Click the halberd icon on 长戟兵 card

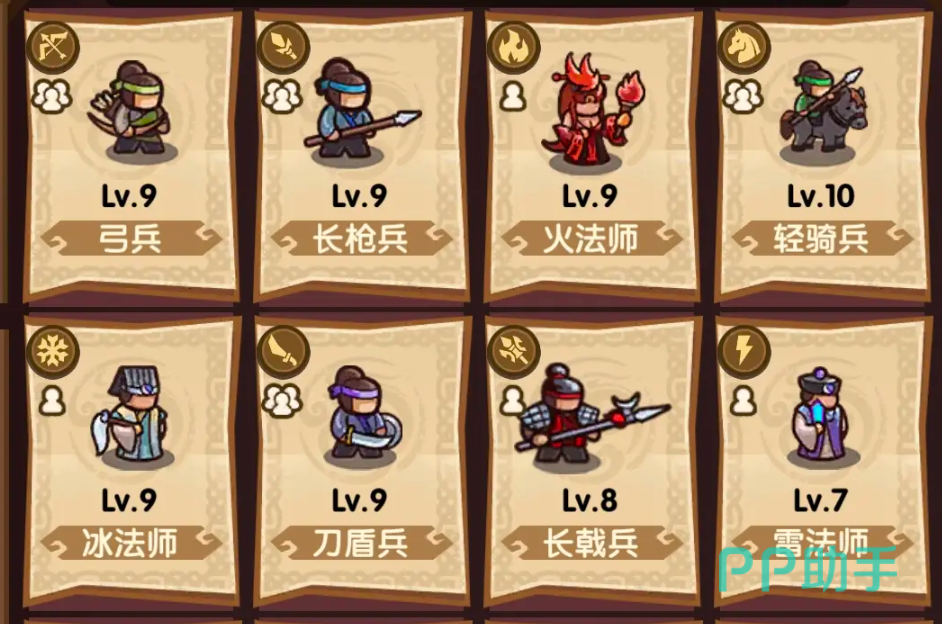click(x=513, y=351)
